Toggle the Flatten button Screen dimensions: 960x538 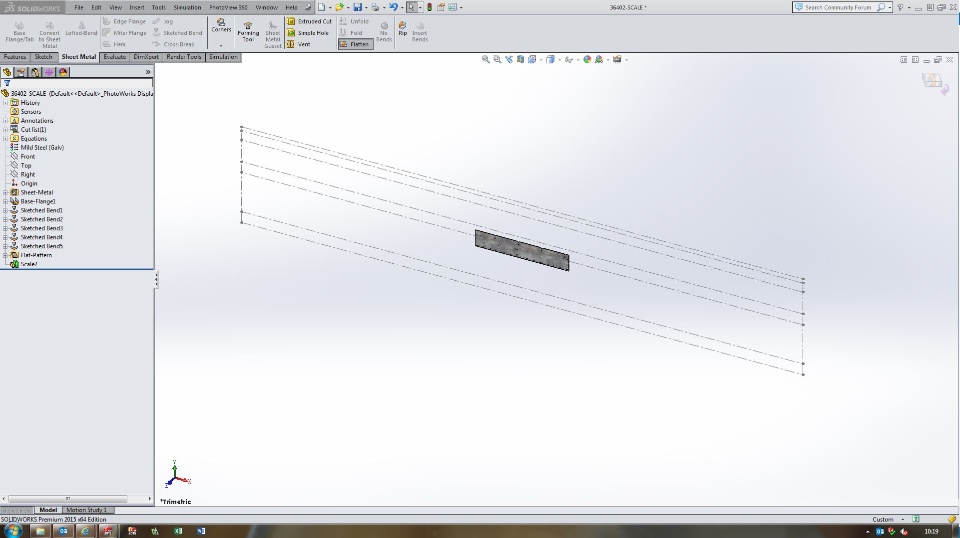pos(355,44)
